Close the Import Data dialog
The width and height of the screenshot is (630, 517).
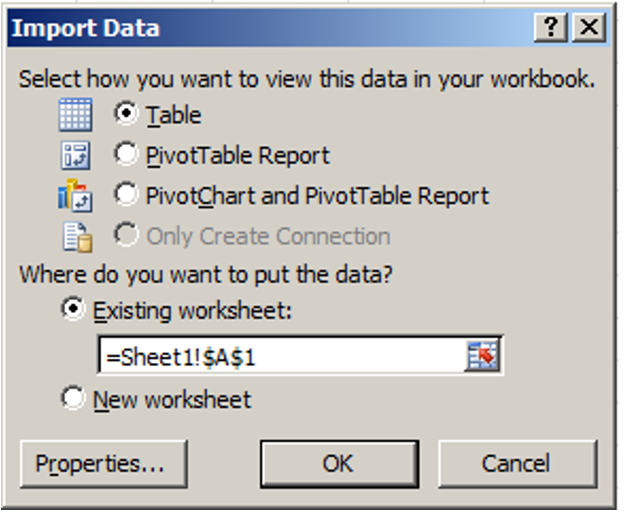tap(591, 28)
